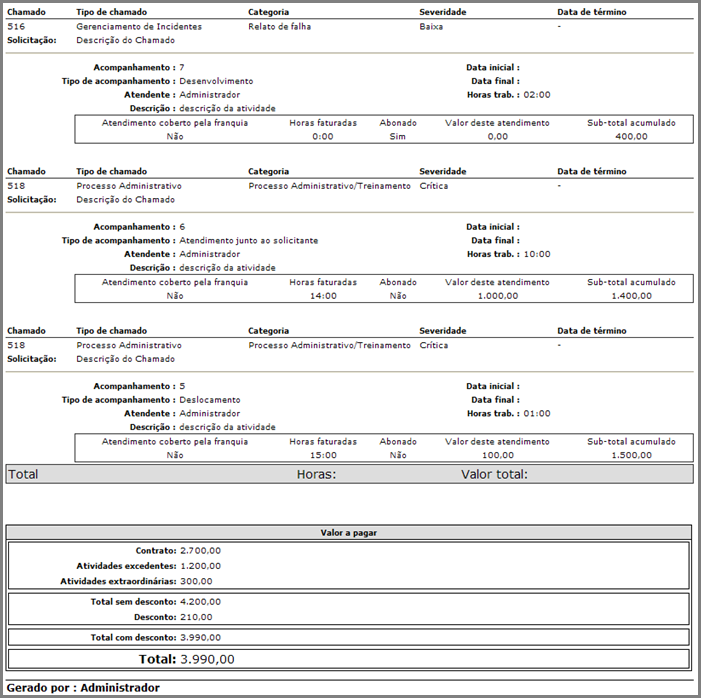Viewport: 701px width, 698px height.
Task: Click 'Valor total:' label in Total row
Action: 494,474
